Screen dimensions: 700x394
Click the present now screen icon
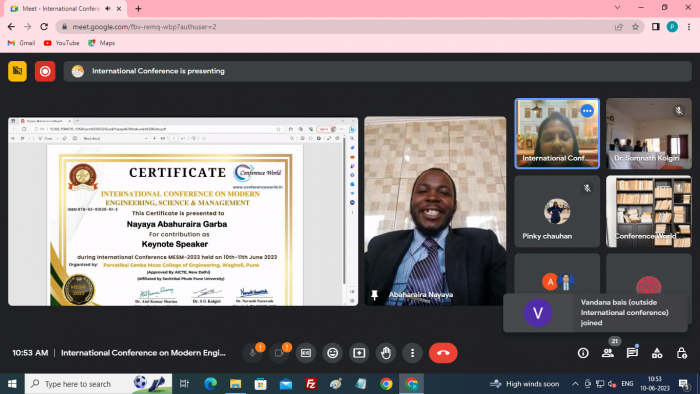click(359, 353)
